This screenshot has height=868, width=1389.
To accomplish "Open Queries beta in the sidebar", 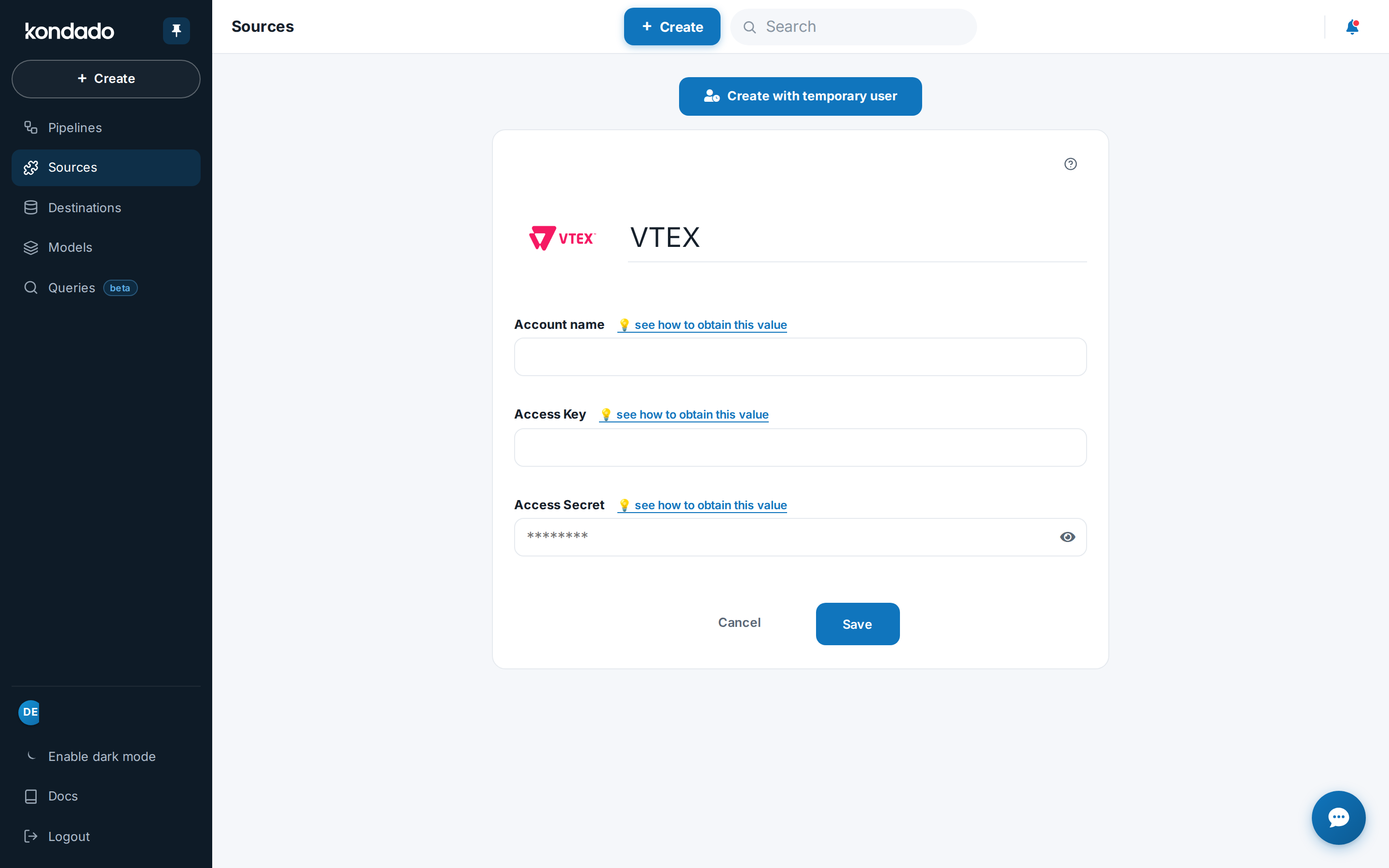I will tap(106, 287).
